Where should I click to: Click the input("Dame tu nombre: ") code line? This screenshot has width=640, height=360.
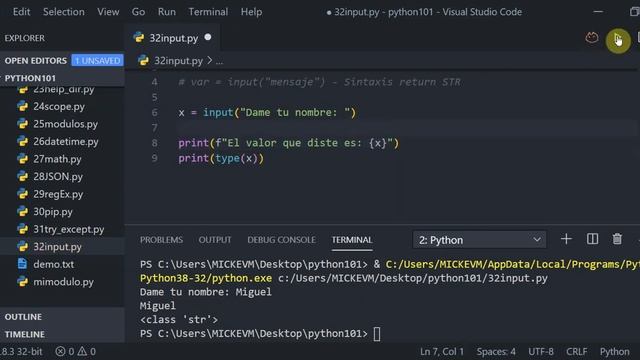coord(267,113)
